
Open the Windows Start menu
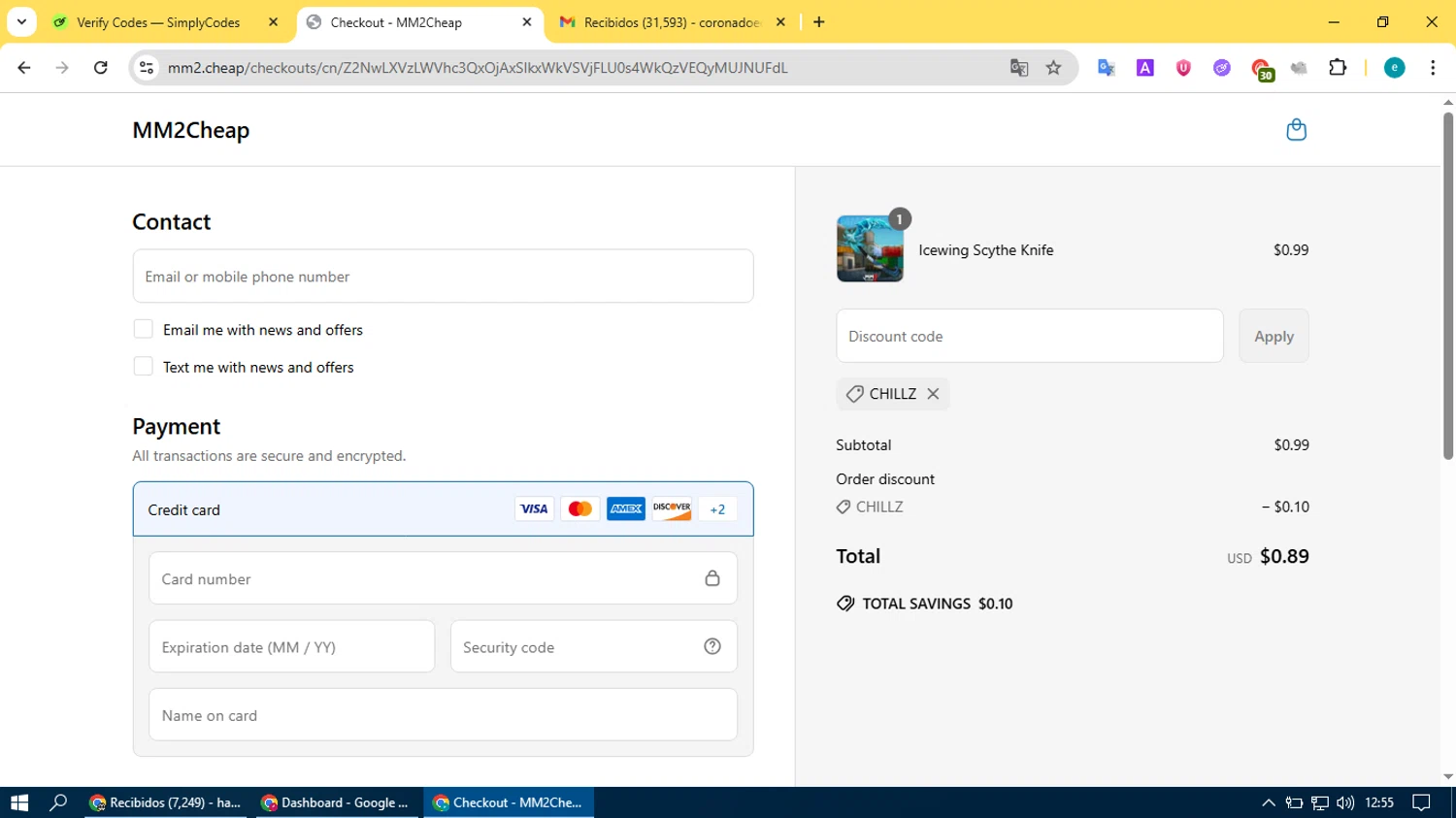coord(19,802)
